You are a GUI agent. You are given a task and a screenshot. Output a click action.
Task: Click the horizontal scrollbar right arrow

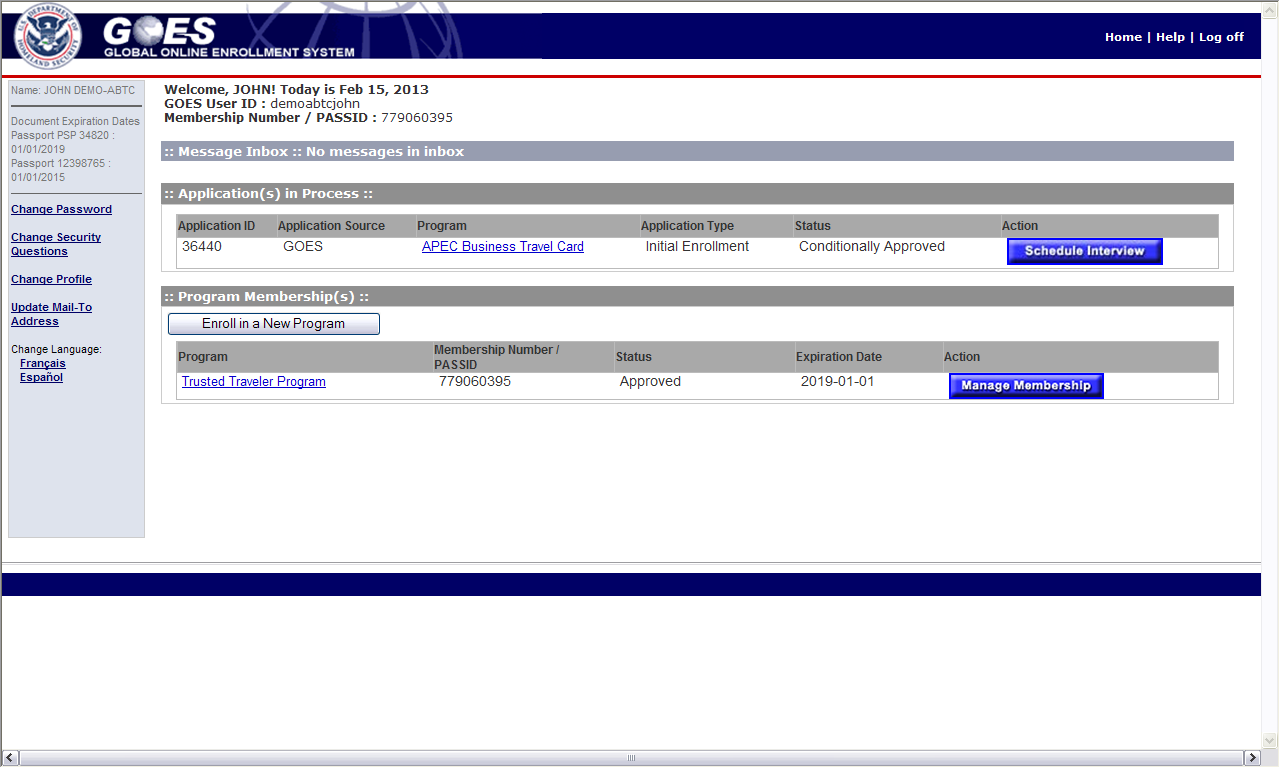tap(1251, 758)
